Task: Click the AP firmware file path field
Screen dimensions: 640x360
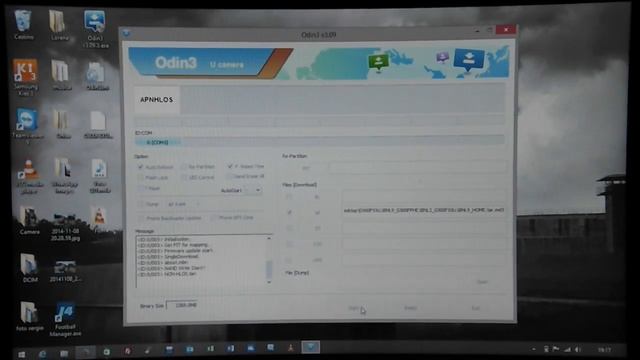Action: coord(424,210)
